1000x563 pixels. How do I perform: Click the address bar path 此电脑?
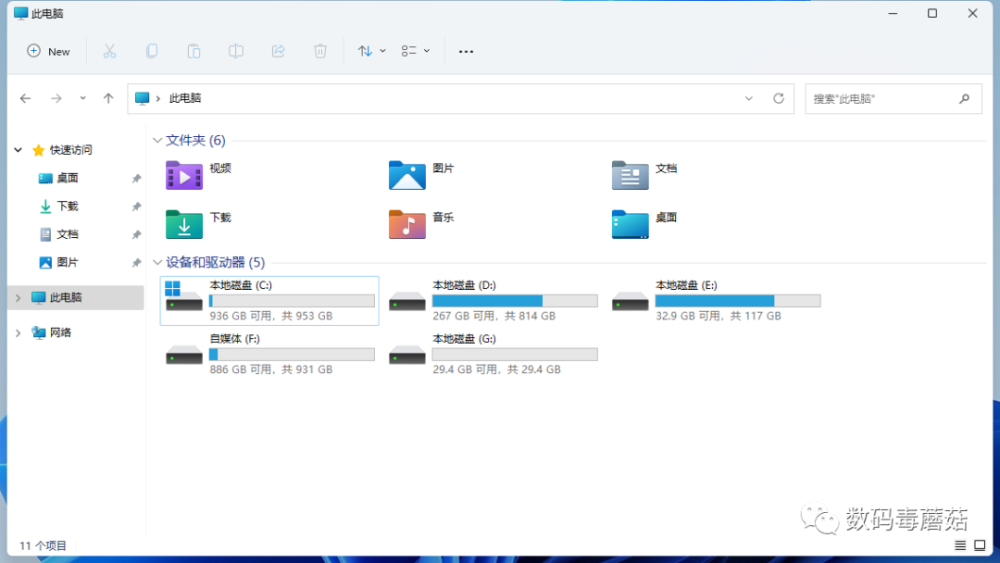185,98
